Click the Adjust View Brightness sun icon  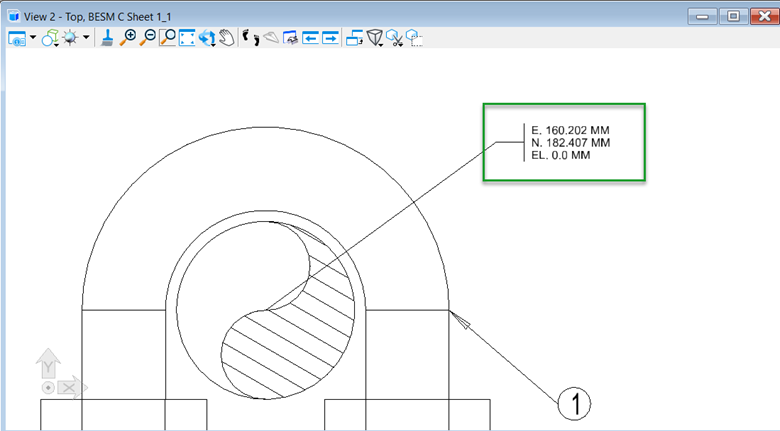pos(70,38)
